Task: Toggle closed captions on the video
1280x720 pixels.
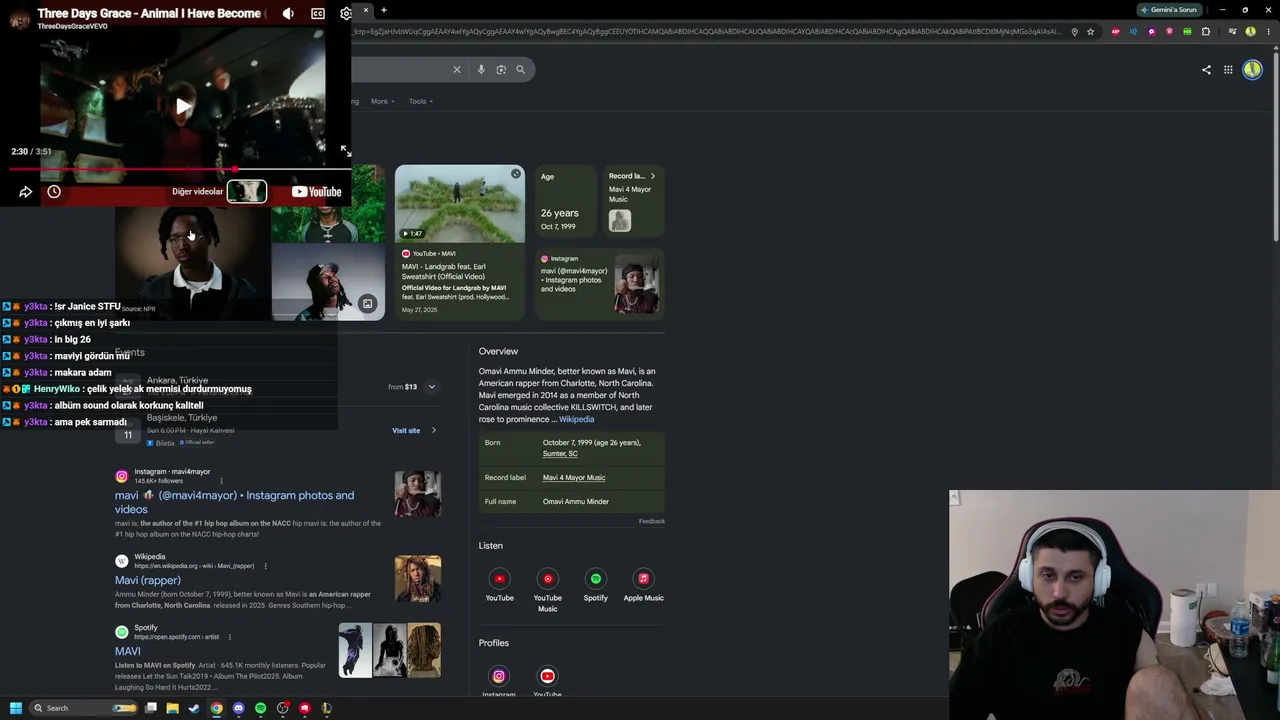Action: coord(318,13)
